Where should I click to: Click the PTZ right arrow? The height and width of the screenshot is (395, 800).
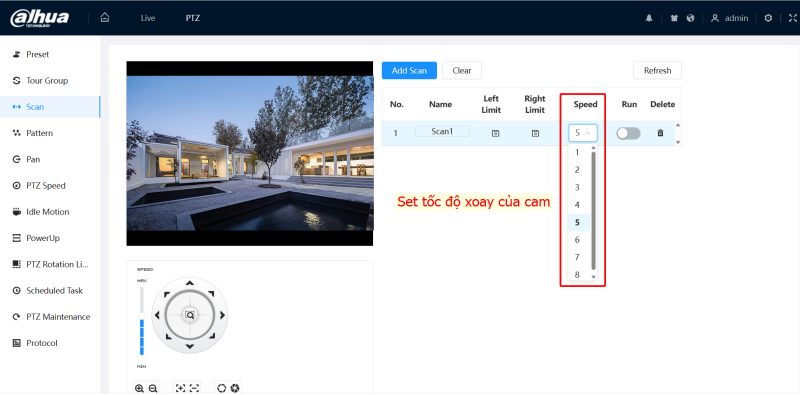[222, 315]
